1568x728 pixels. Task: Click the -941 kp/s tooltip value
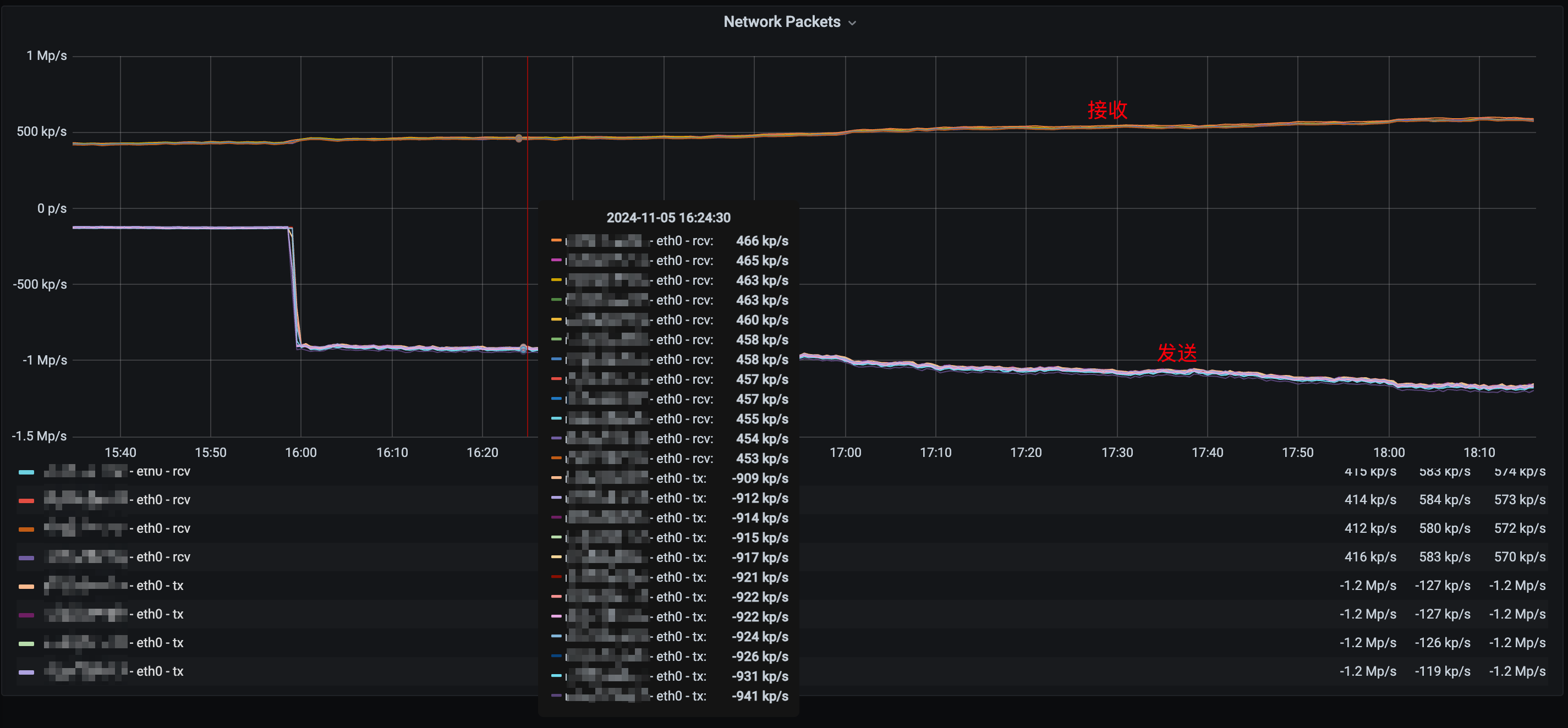click(x=760, y=696)
